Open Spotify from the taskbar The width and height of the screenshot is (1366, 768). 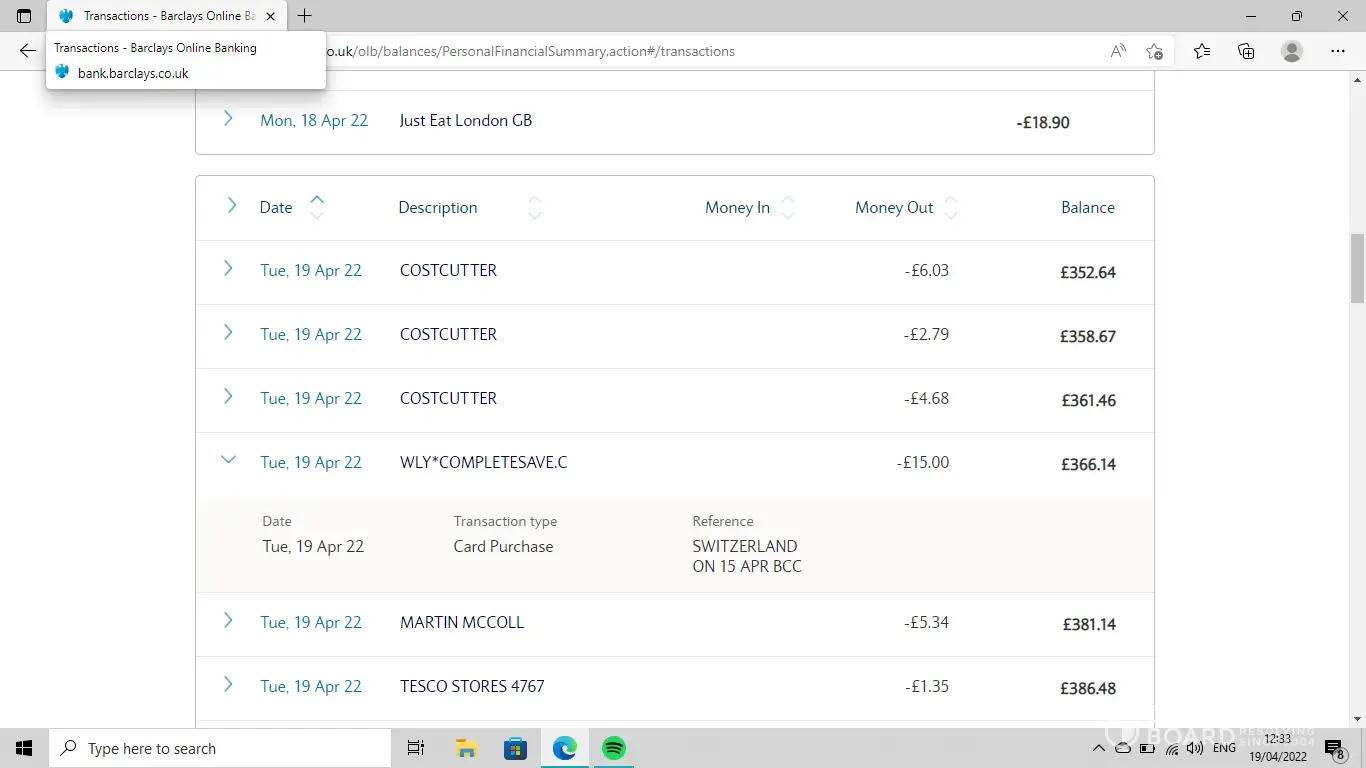(614, 748)
